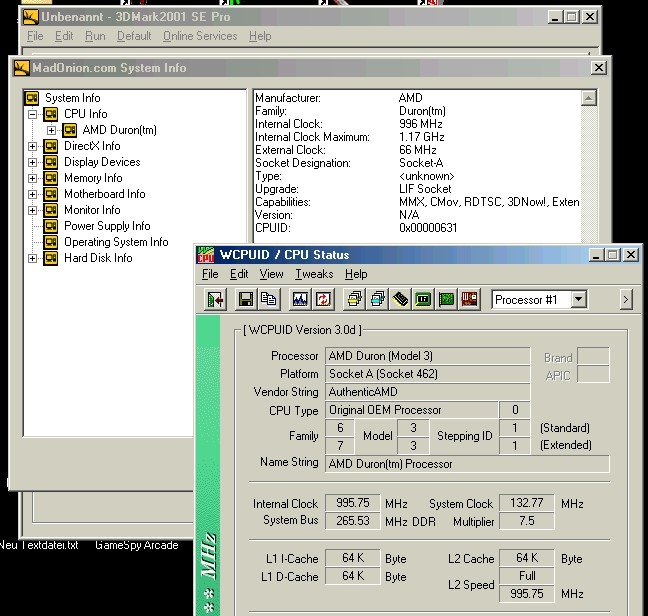
Task: Click the System Info root node icon
Action: click(x=32, y=98)
